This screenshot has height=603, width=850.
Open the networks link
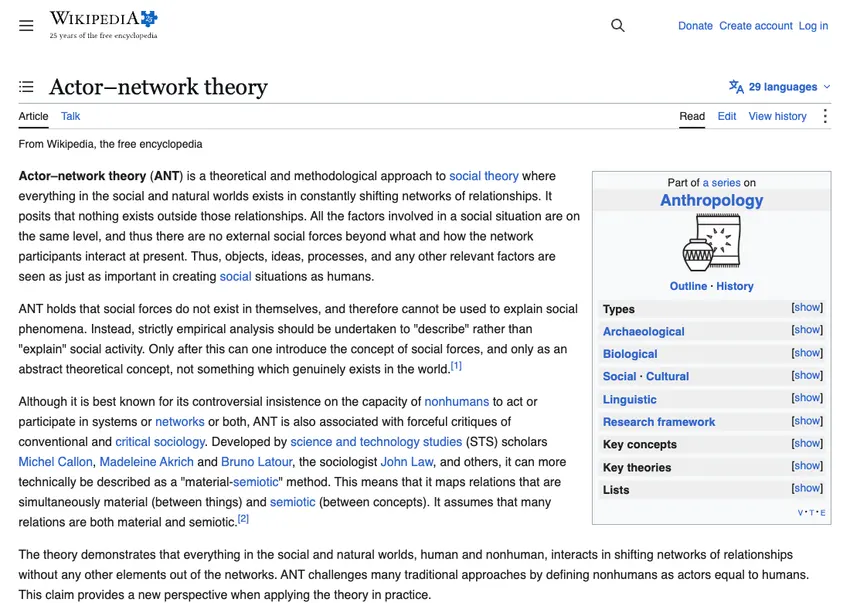click(179, 422)
